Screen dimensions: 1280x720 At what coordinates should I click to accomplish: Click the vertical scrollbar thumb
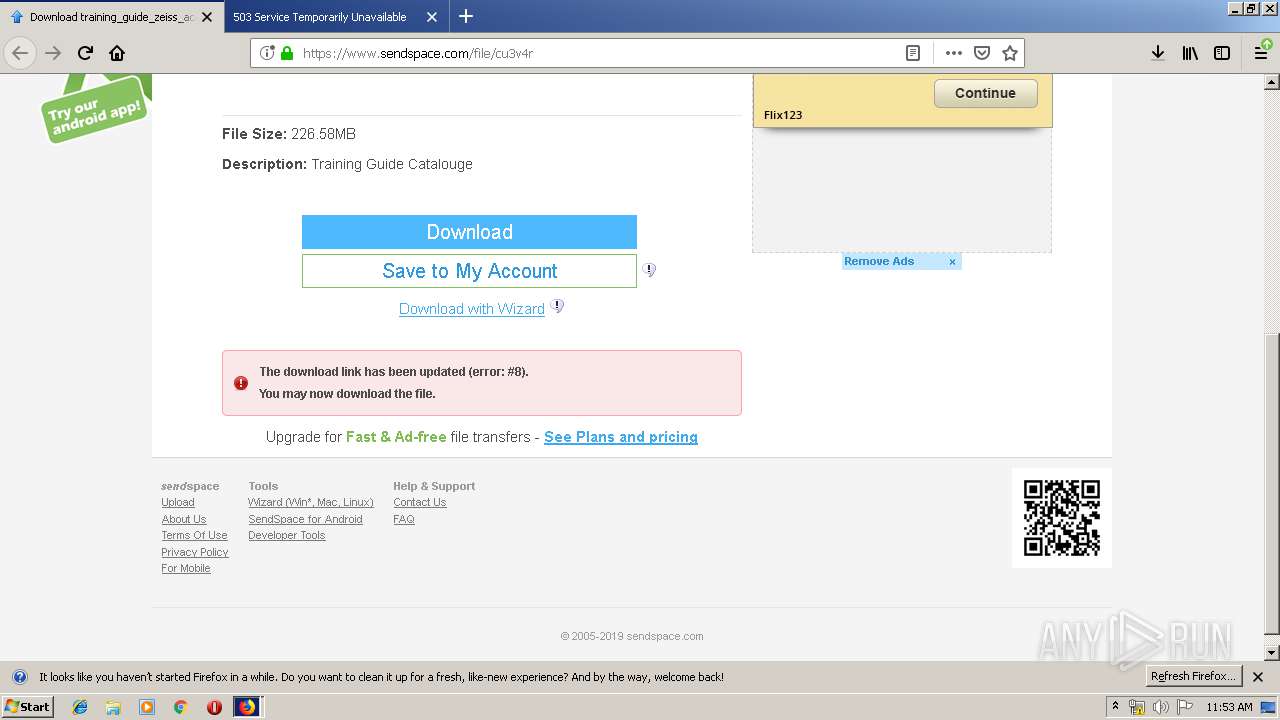(x=1272, y=484)
